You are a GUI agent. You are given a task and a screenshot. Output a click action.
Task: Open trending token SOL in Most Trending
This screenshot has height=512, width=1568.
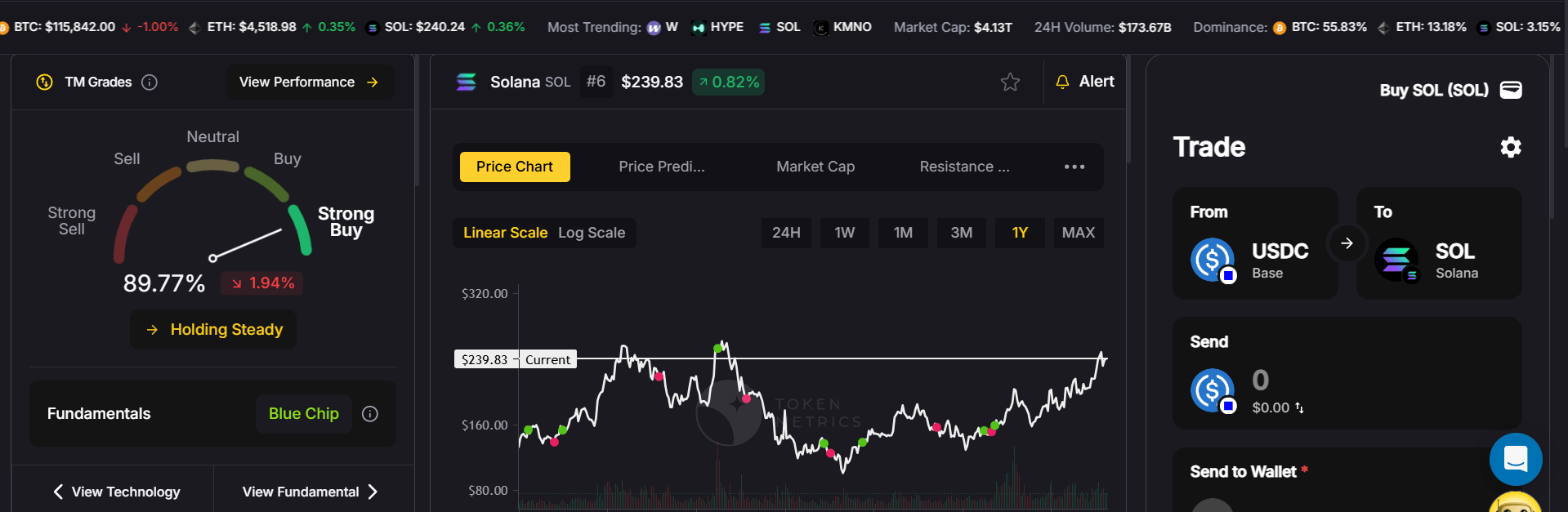[x=780, y=27]
